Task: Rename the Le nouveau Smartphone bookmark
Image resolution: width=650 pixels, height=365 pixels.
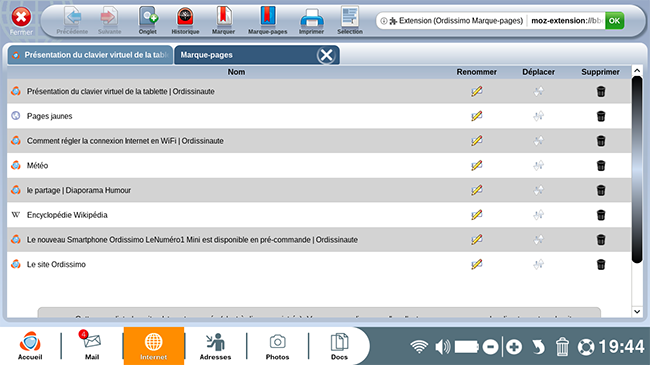Action: pyautogui.click(x=477, y=240)
